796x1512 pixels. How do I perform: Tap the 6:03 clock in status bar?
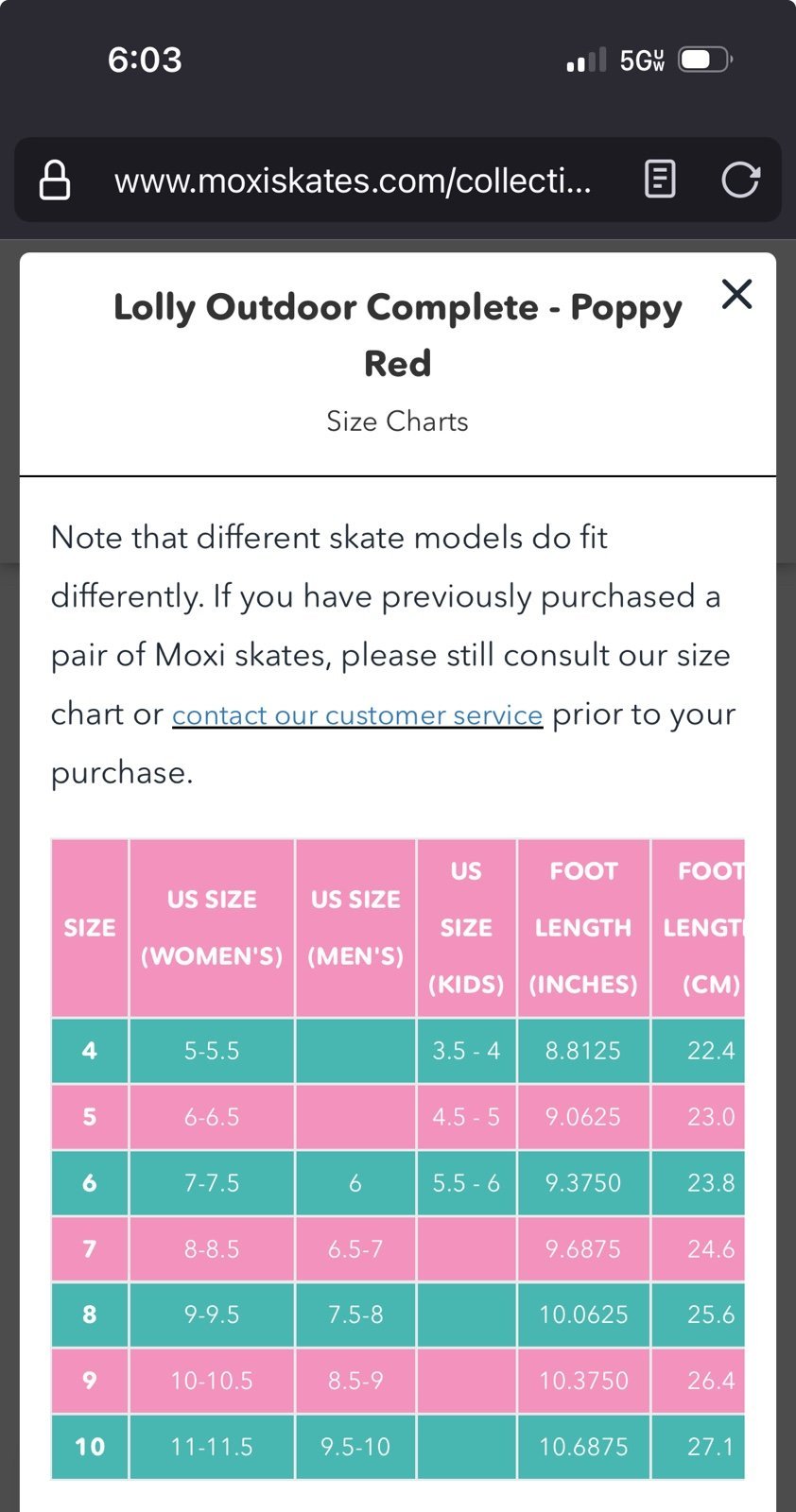[x=145, y=60]
